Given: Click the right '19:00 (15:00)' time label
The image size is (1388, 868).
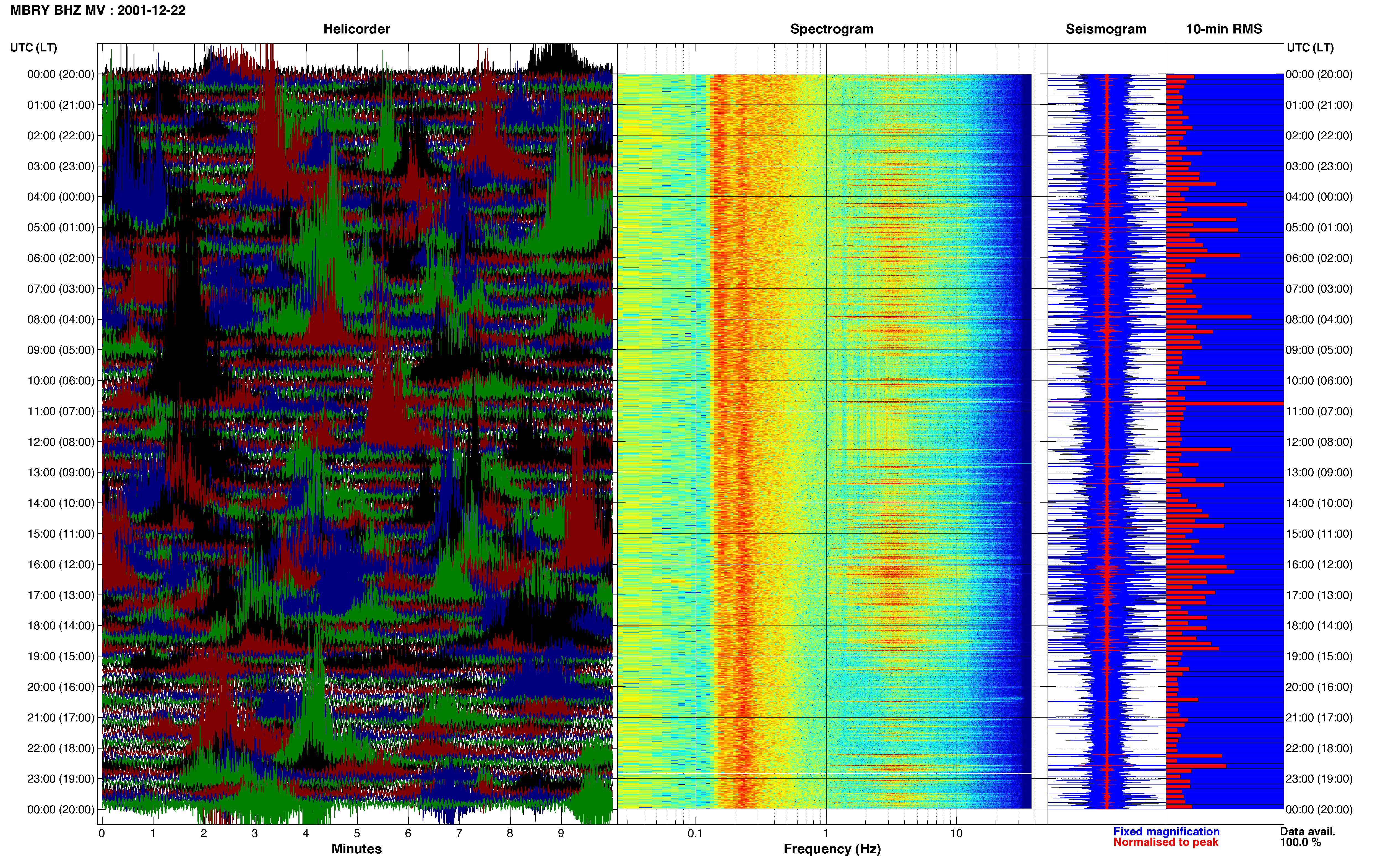Looking at the screenshot, I should [x=1319, y=656].
